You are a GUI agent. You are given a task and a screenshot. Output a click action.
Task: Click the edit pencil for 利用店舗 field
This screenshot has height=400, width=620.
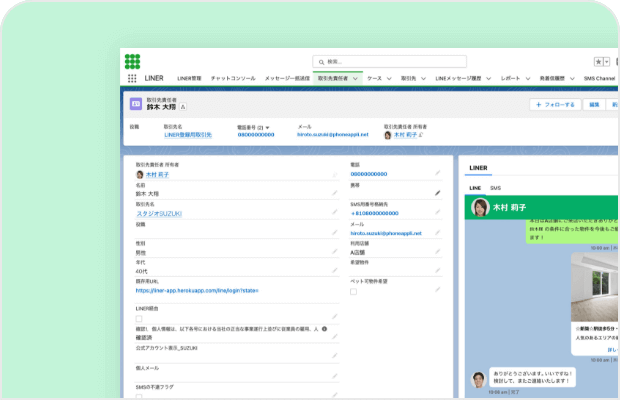point(437,252)
